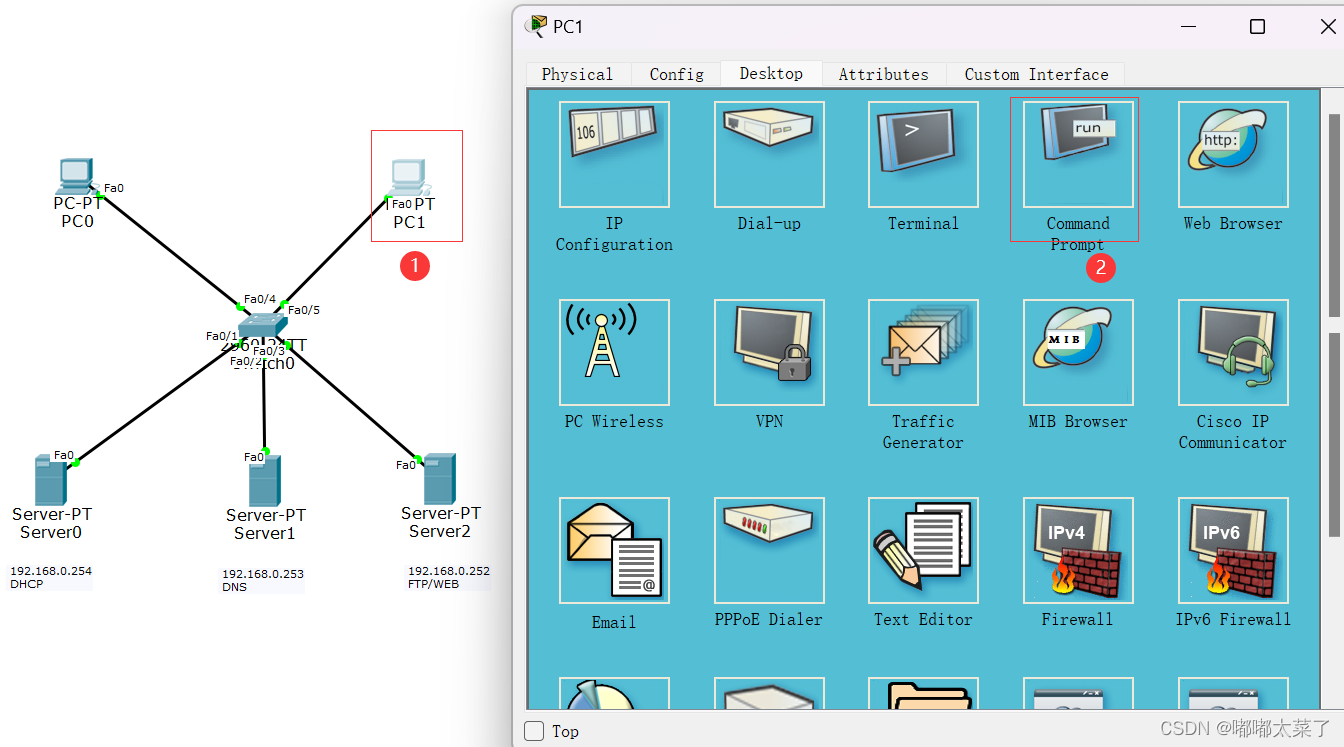Screen dimensions: 1344x747
Task: Launch the Text Editor app
Action: 923,550
